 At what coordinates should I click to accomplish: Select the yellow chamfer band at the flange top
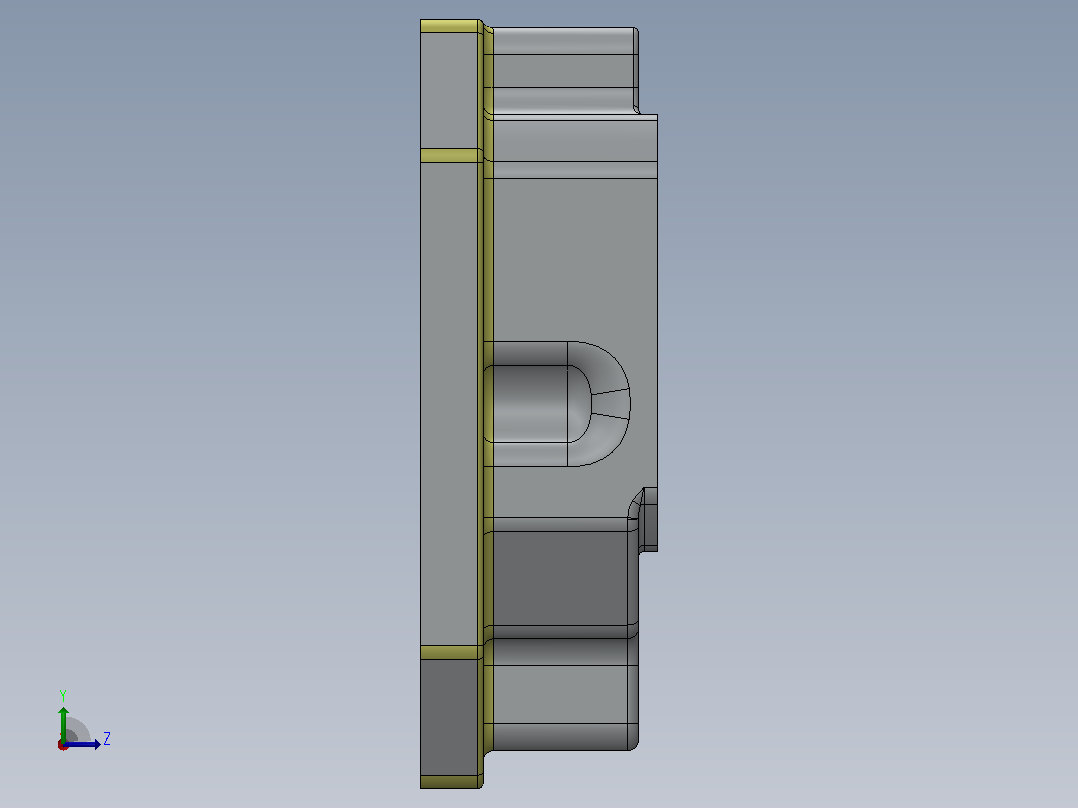click(449, 26)
